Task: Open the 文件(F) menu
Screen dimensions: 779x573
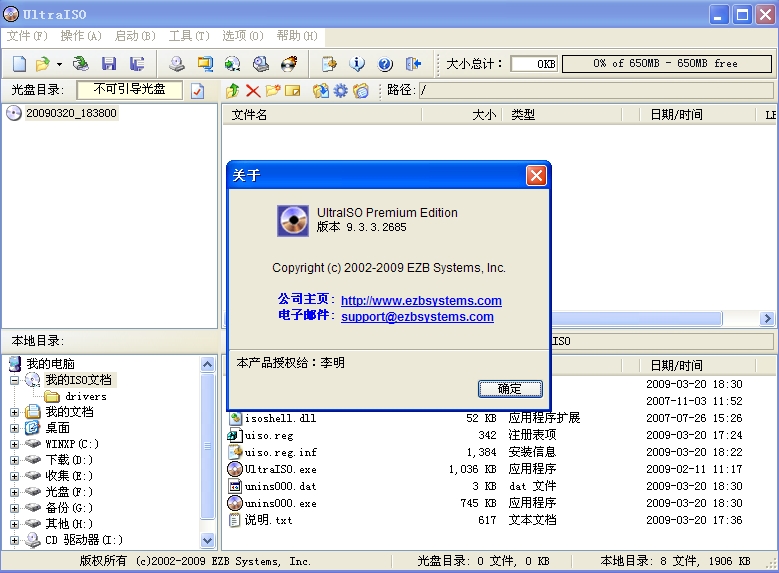Action: coord(27,36)
